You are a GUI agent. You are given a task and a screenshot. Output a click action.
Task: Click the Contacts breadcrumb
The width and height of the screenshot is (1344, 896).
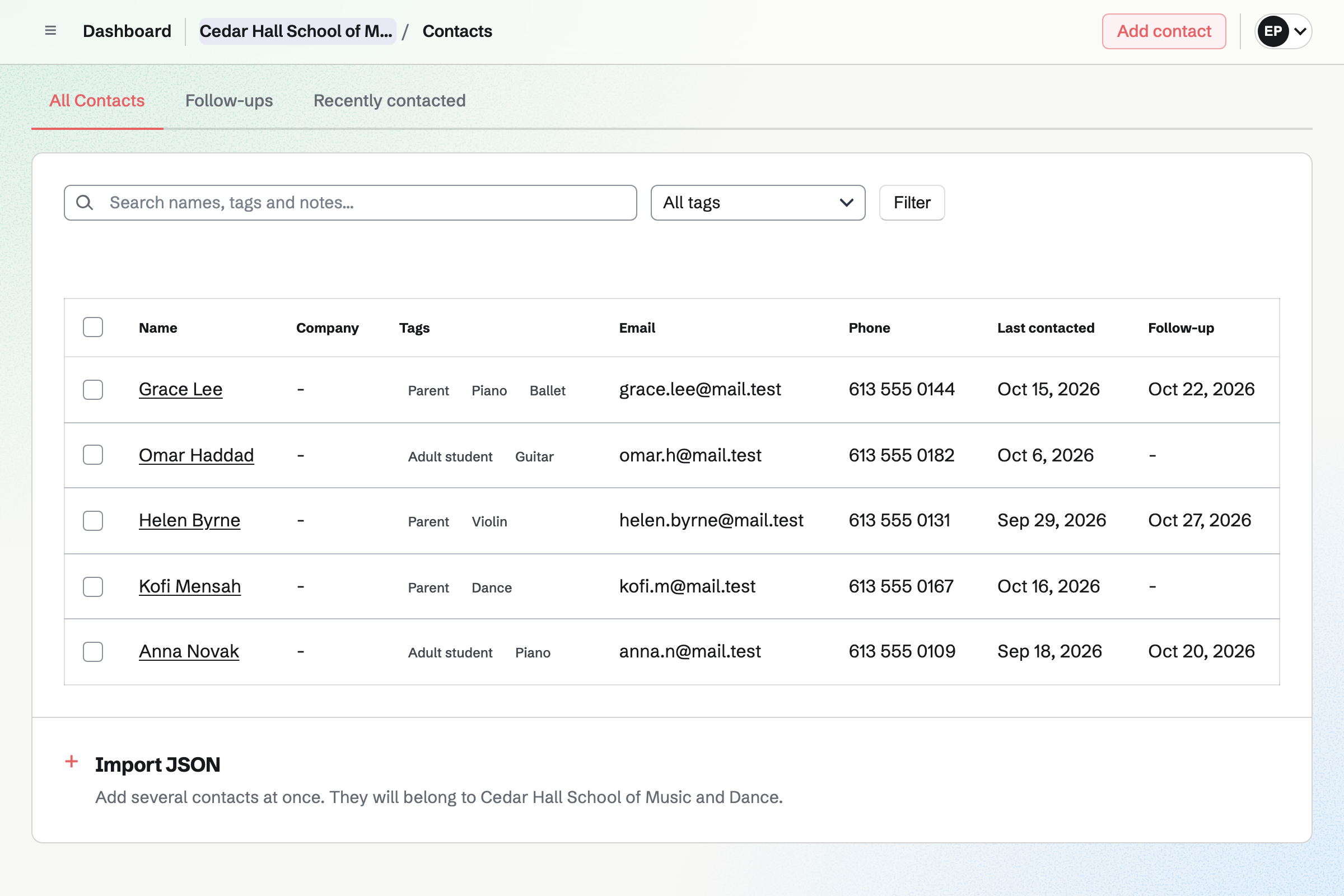click(457, 31)
